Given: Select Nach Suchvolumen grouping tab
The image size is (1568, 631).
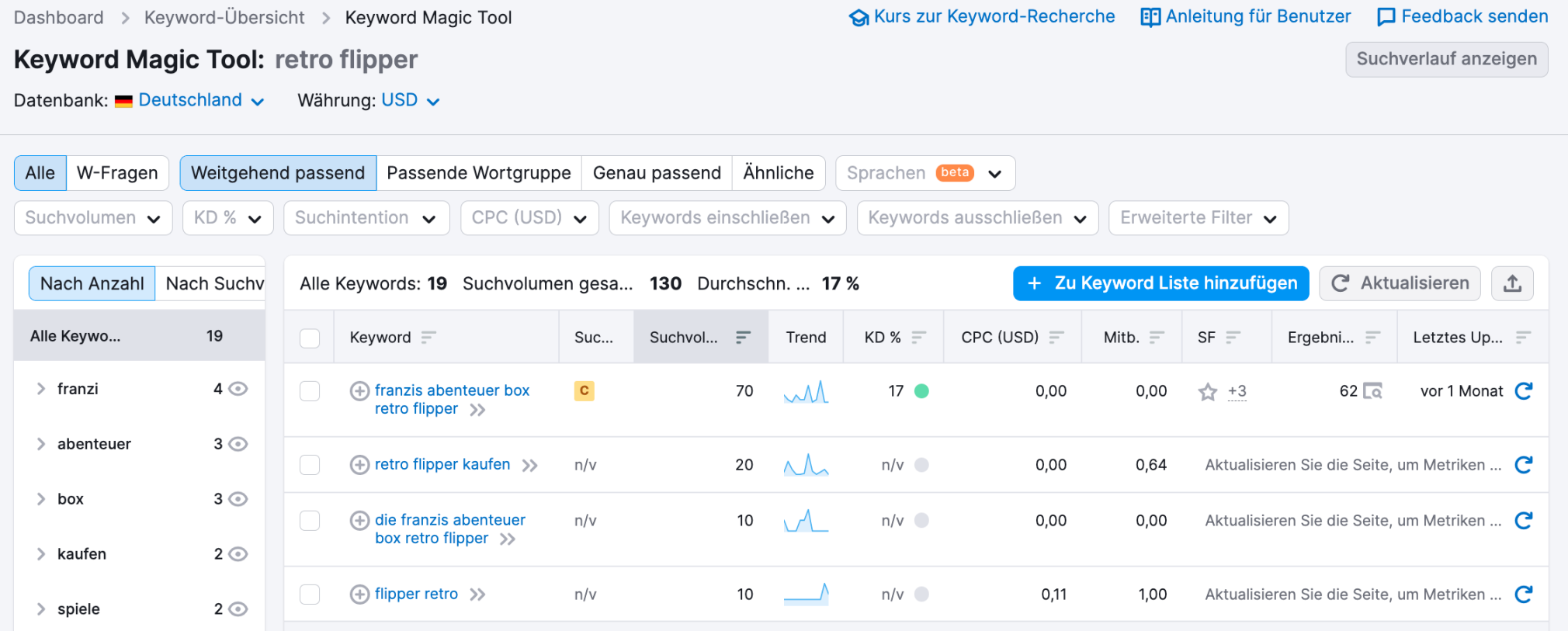Looking at the screenshot, I should (x=211, y=283).
